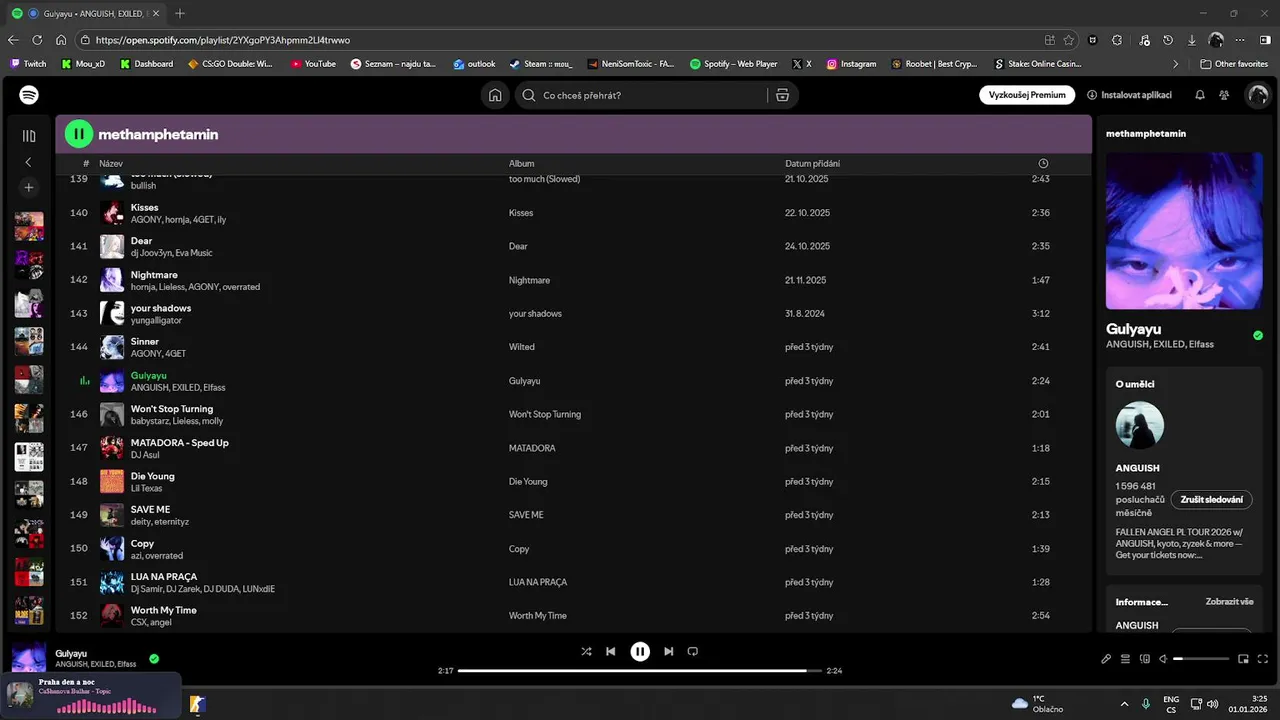This screenshot has width=1280, height=720.
Task: Sort tracks by Název column
Action: point(111,163)
